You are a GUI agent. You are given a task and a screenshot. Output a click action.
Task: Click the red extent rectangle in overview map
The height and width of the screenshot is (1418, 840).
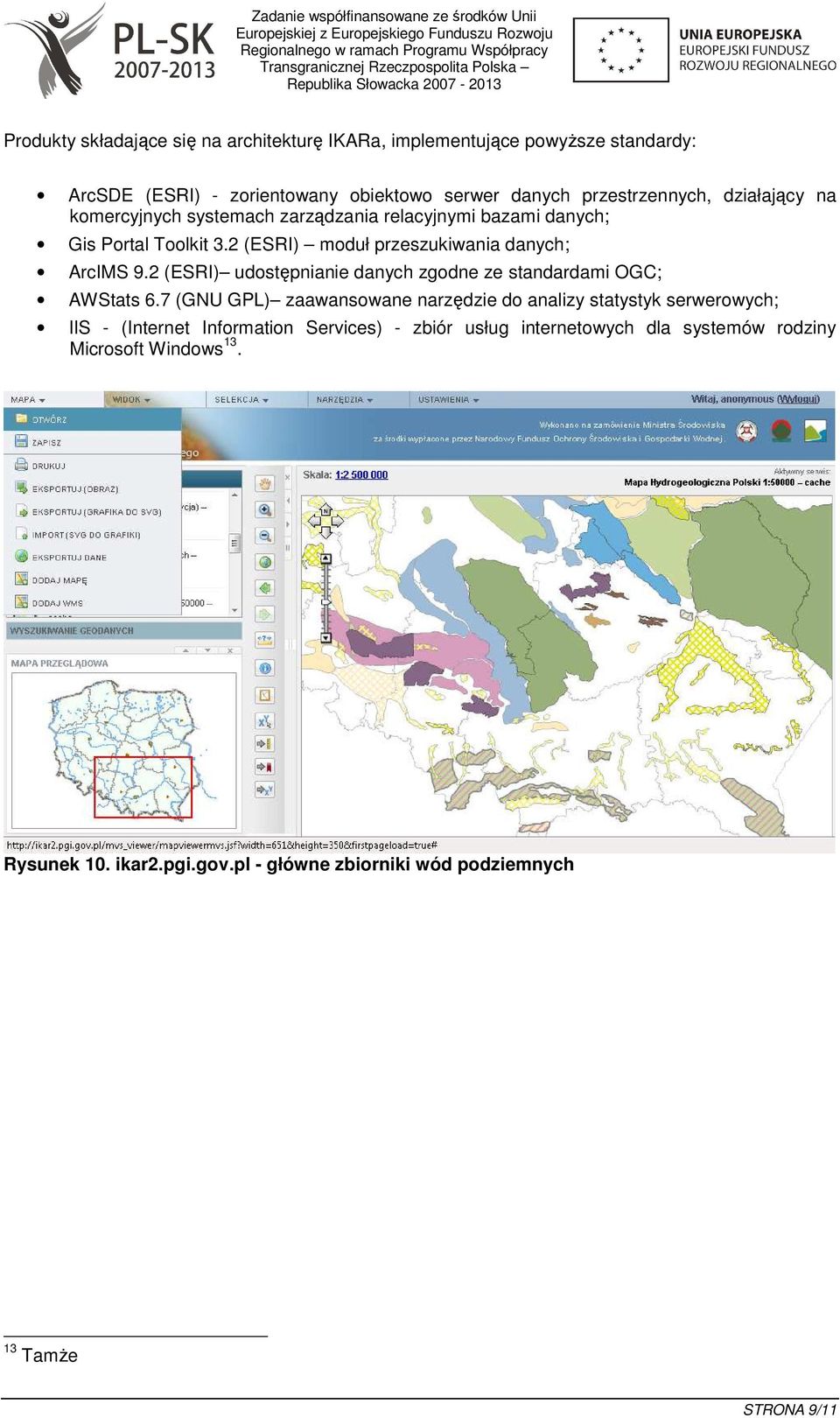pyautogui.click(x=143, y=788)
